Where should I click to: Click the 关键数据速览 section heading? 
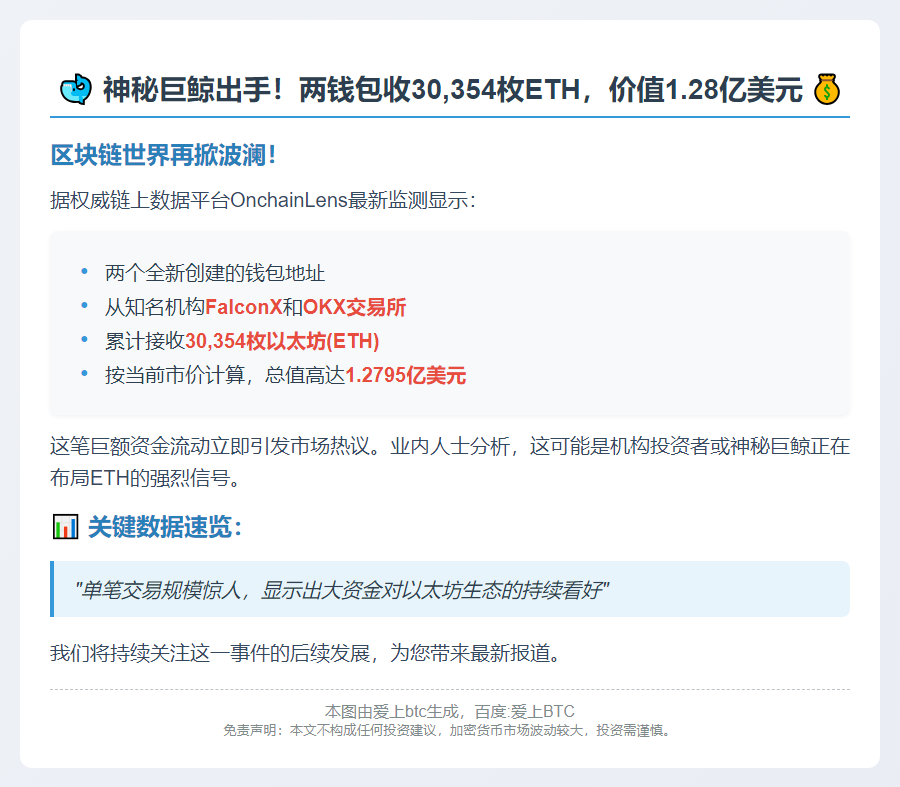coord(165,527)
